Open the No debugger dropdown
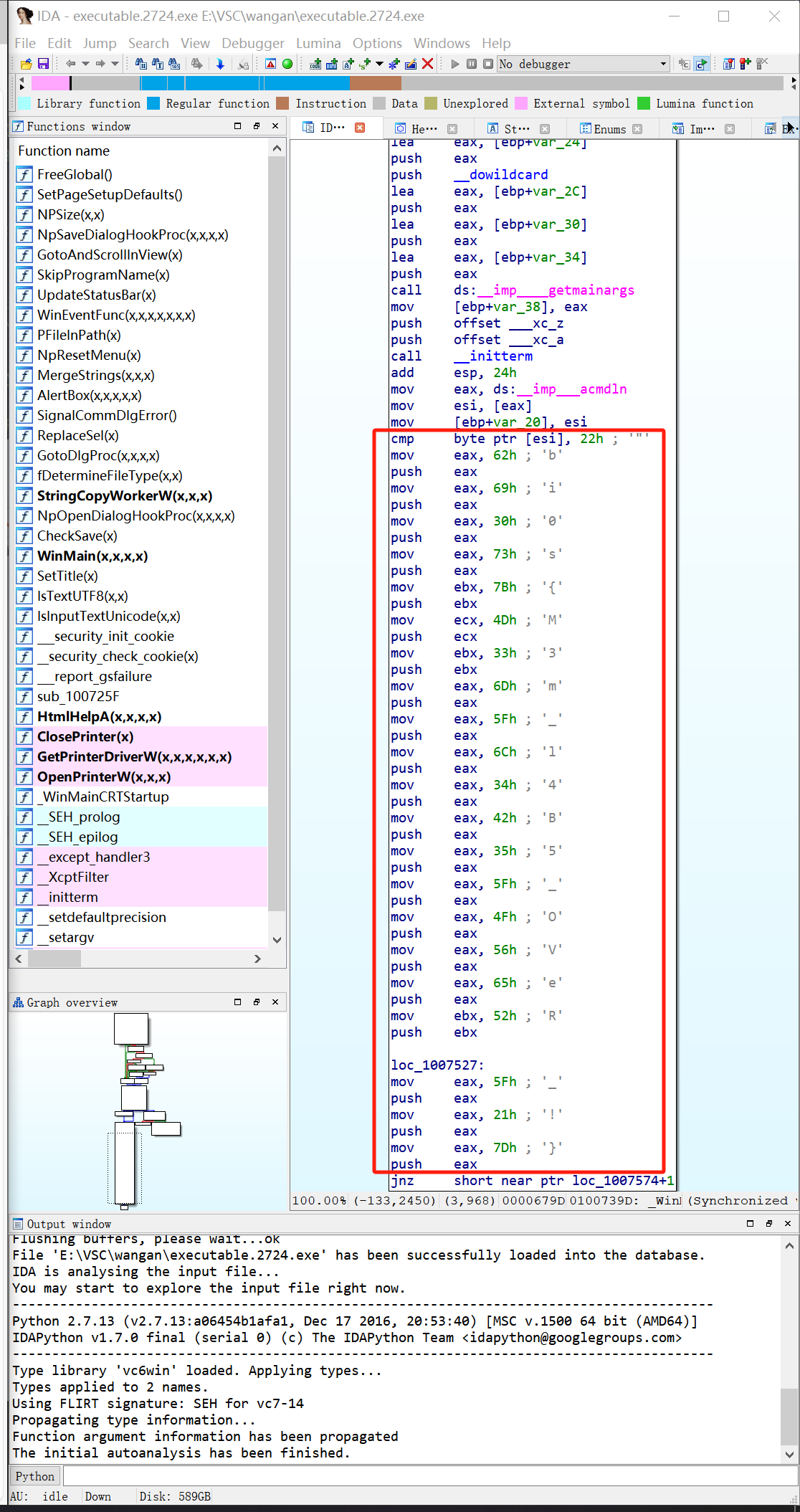Screen dimensions: 800x1512 coord(584,64)
